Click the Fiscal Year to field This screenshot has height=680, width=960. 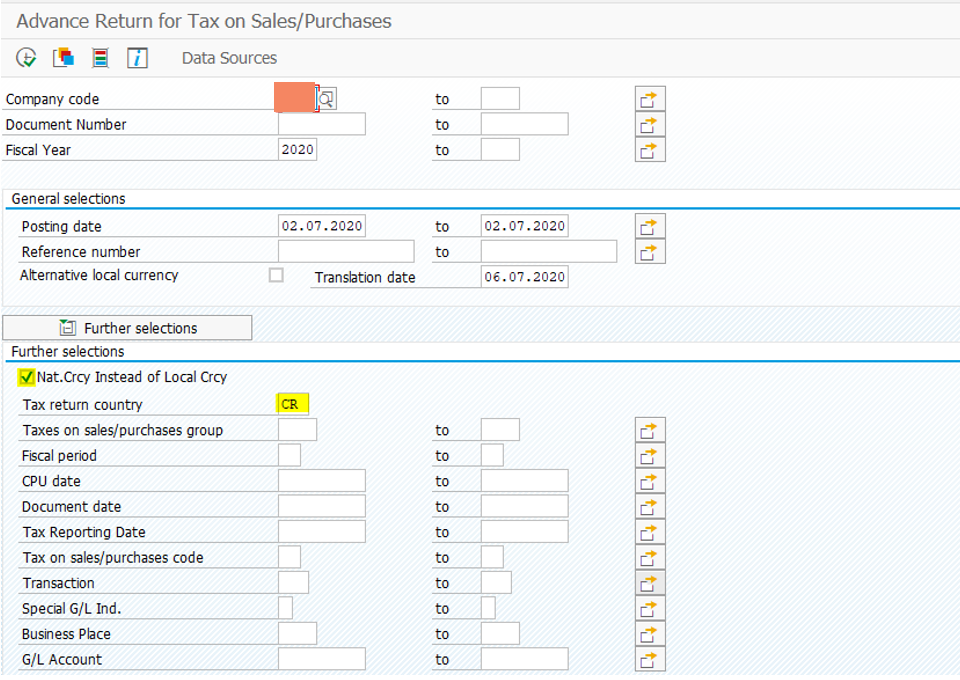click(500, 149)
